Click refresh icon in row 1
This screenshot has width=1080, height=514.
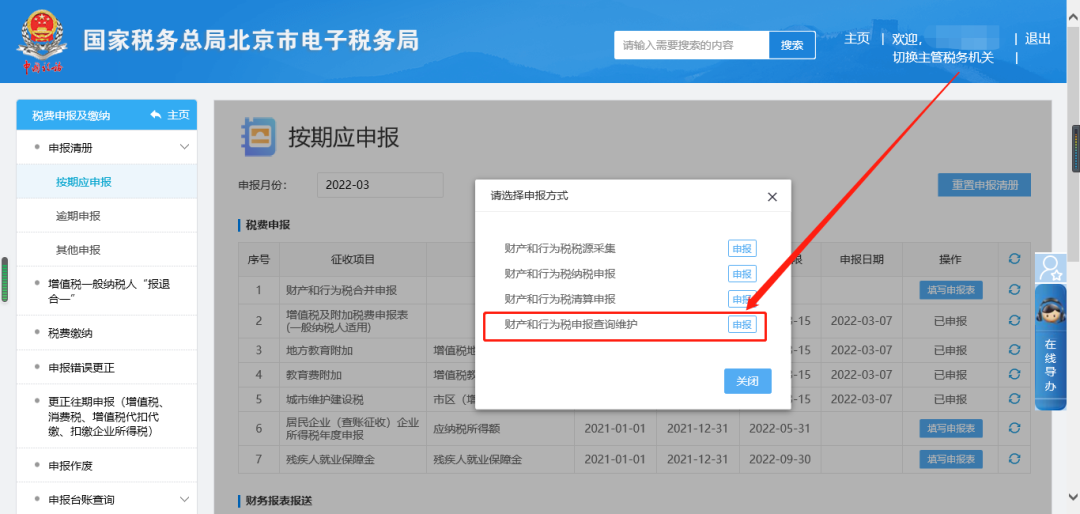1014,290
